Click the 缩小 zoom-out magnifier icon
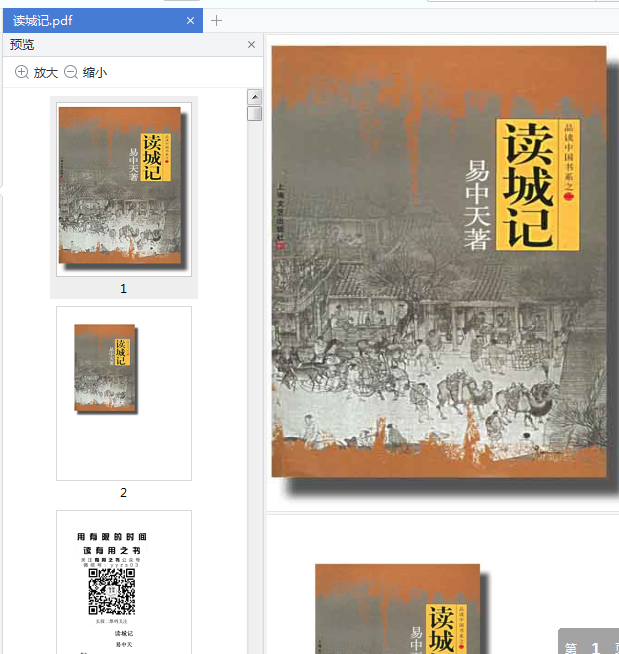 click(71, 72)
